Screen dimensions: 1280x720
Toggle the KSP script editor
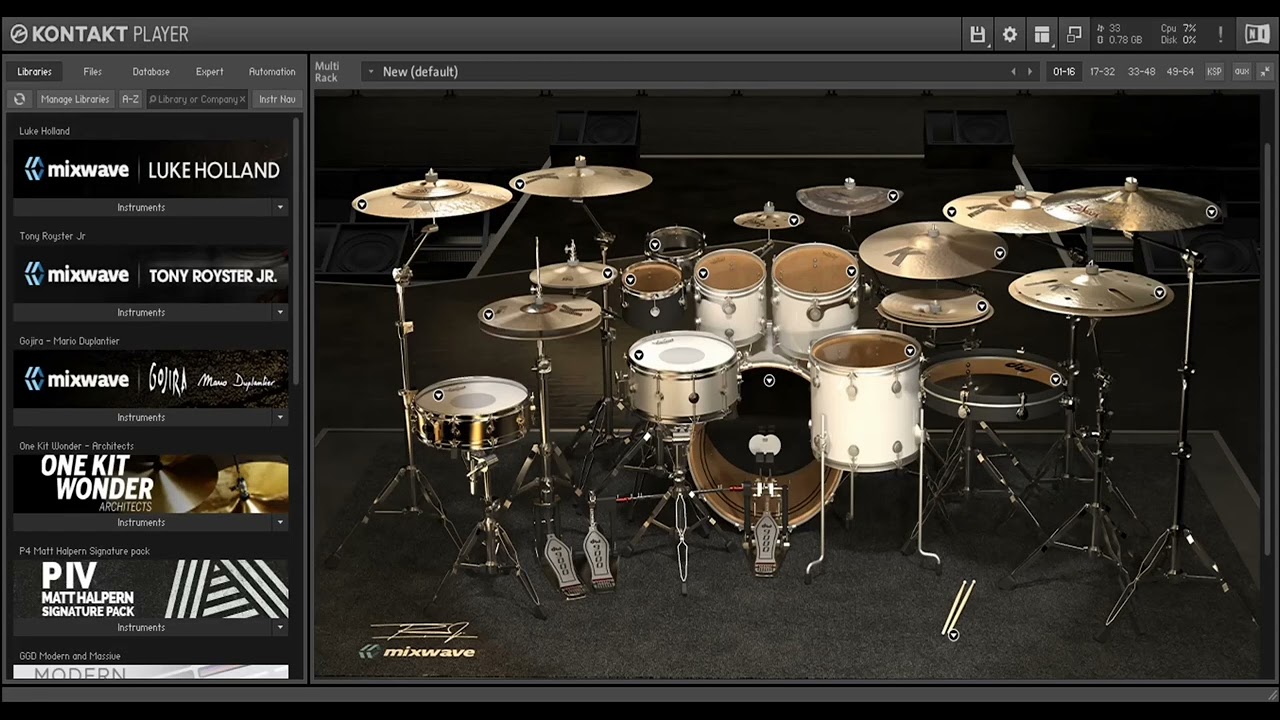(x=1214, y=71)
